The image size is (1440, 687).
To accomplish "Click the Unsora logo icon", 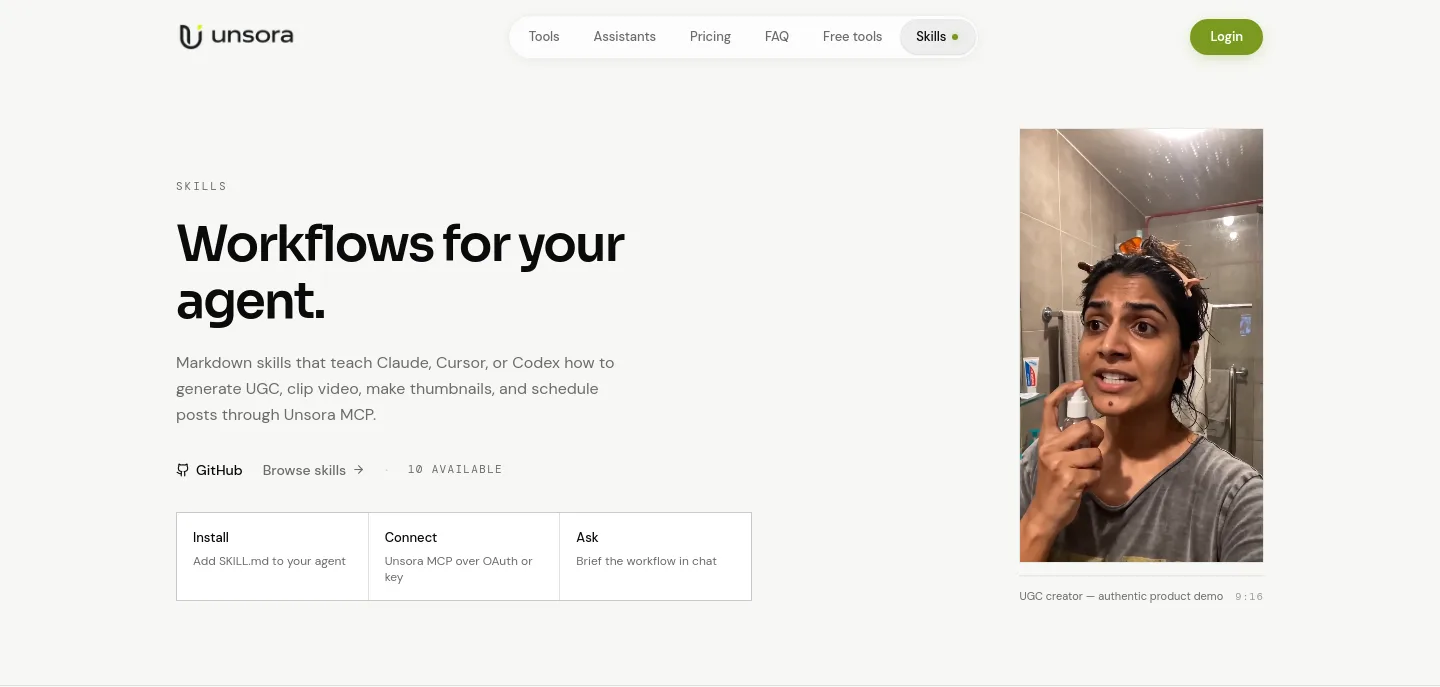I will click(x=191, y=37).
